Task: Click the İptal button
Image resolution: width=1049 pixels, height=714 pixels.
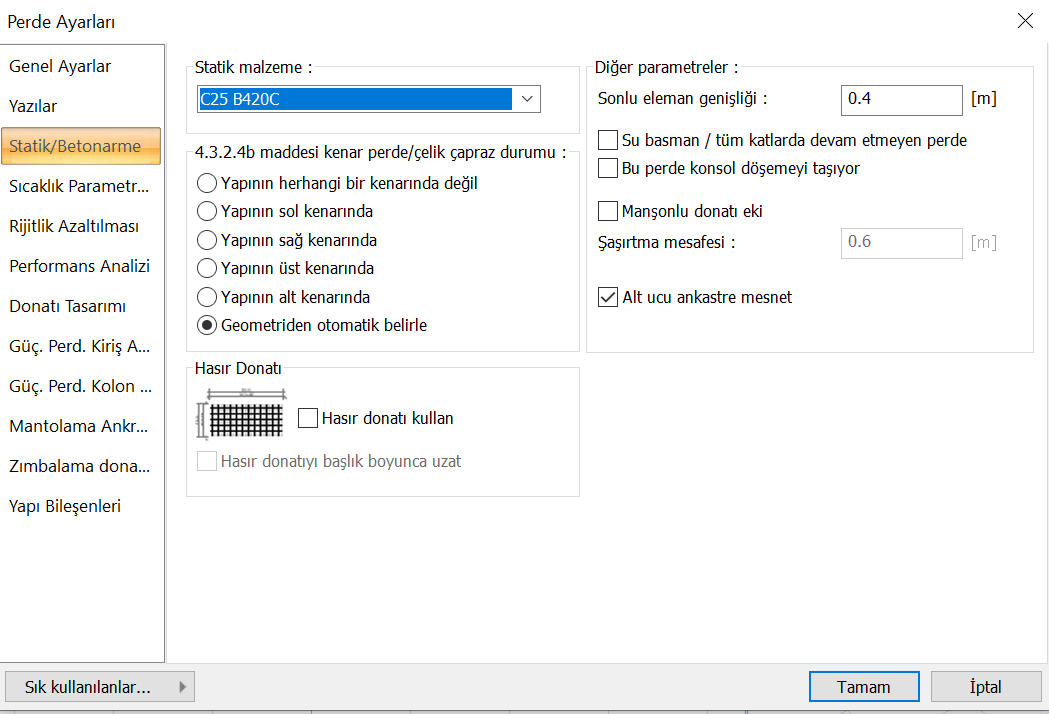Action: [986, 687]
